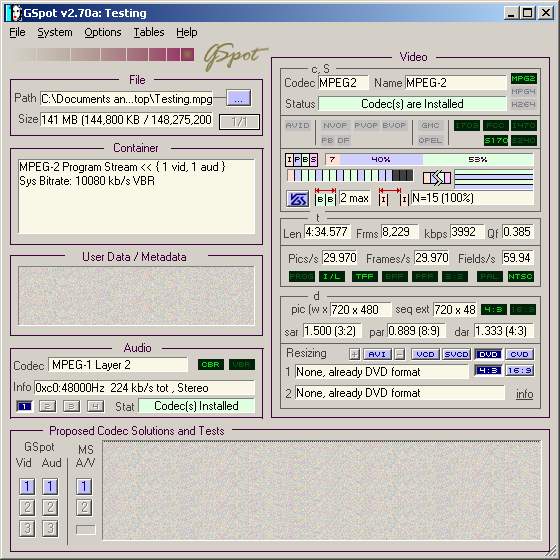Open the resizing info link

pos(524,394)
